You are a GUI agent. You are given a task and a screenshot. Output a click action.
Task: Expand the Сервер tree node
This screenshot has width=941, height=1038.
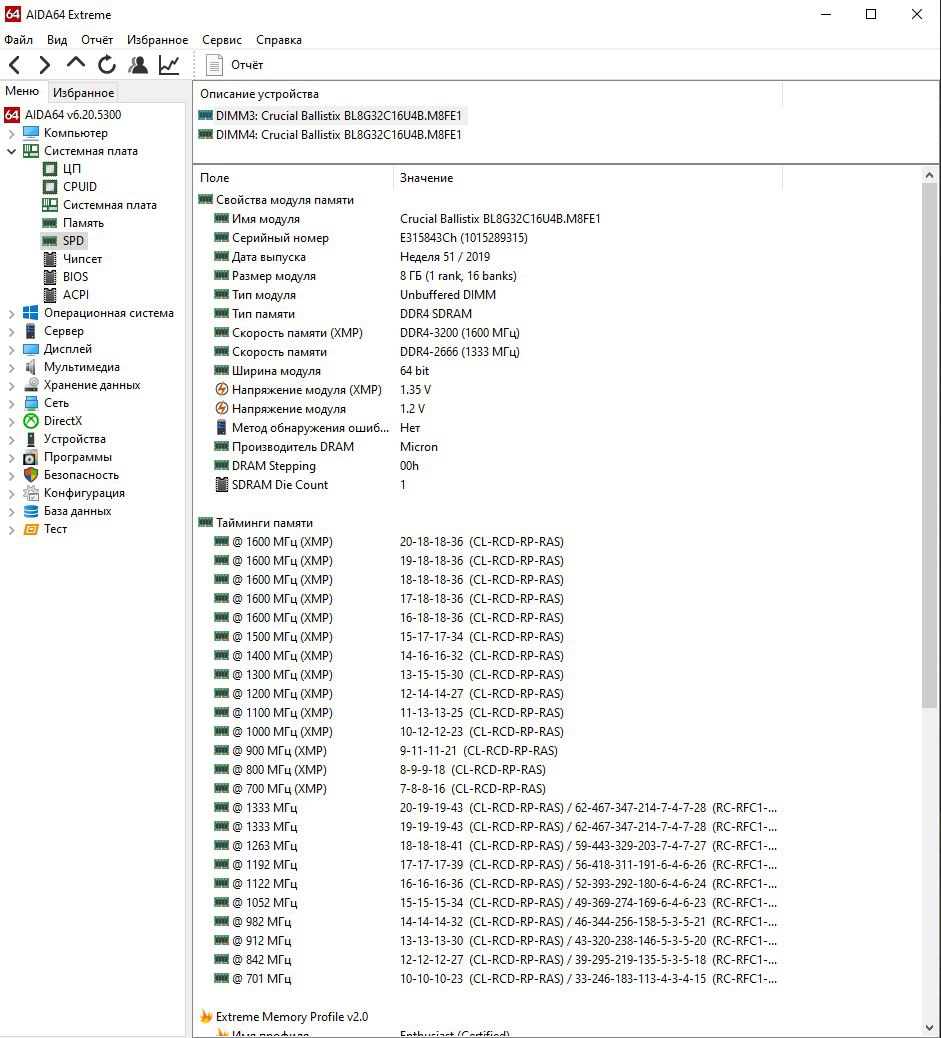tap(11, 331)
